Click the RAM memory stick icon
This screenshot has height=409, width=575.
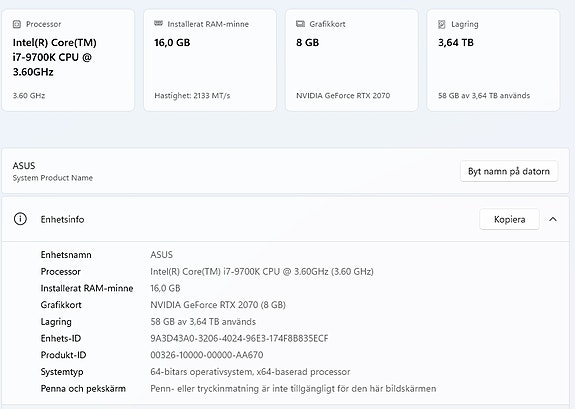(x=158, y=23)
